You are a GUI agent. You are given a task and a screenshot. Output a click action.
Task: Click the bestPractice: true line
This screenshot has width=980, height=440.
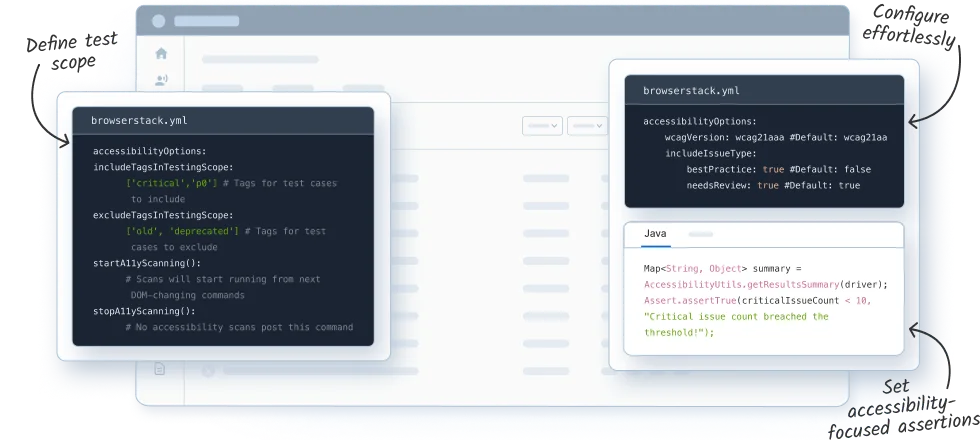click(779, 169)
